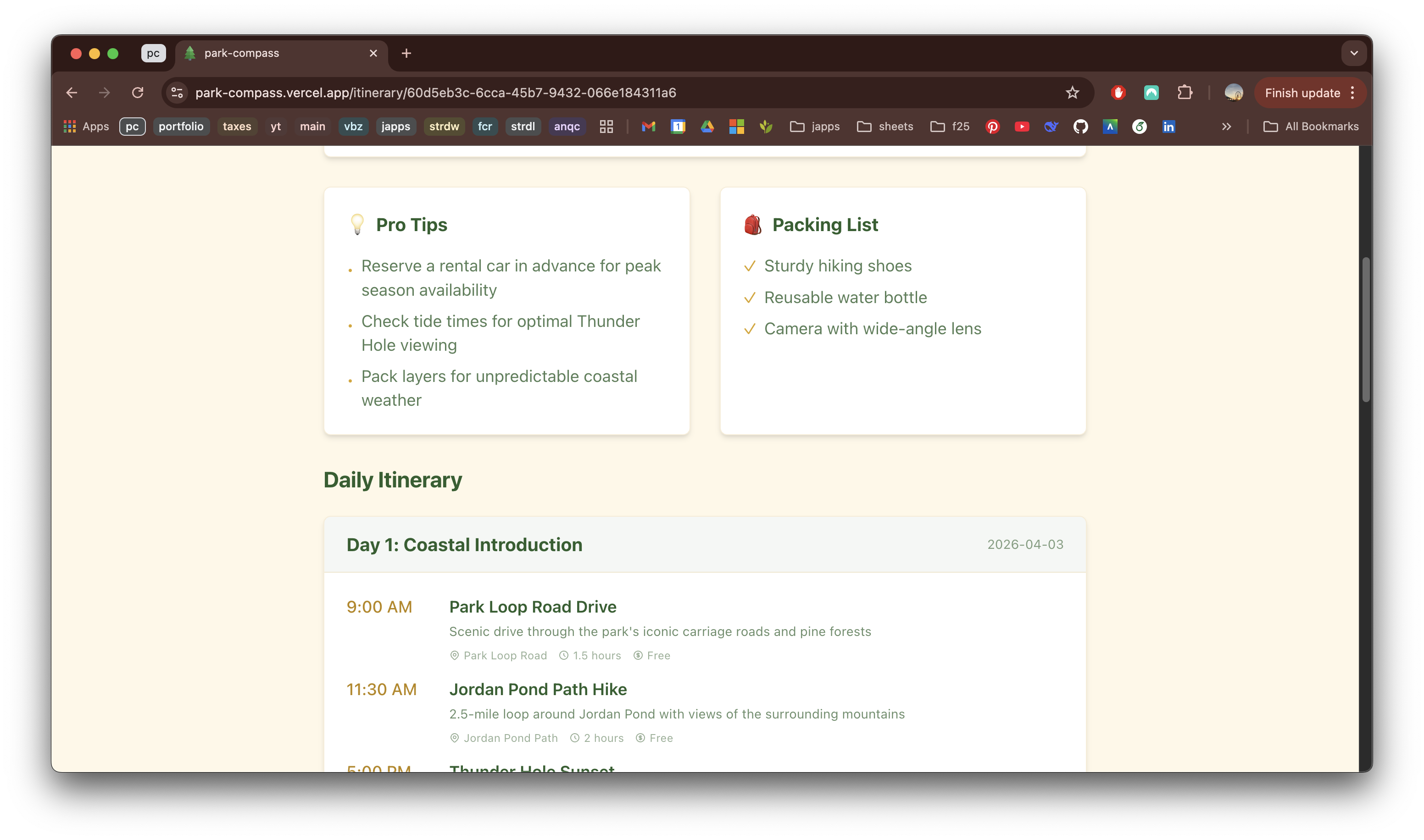This screenshot has width=1424, height=840.
Task: Open the taxes tab group
Action: point(237,127)
